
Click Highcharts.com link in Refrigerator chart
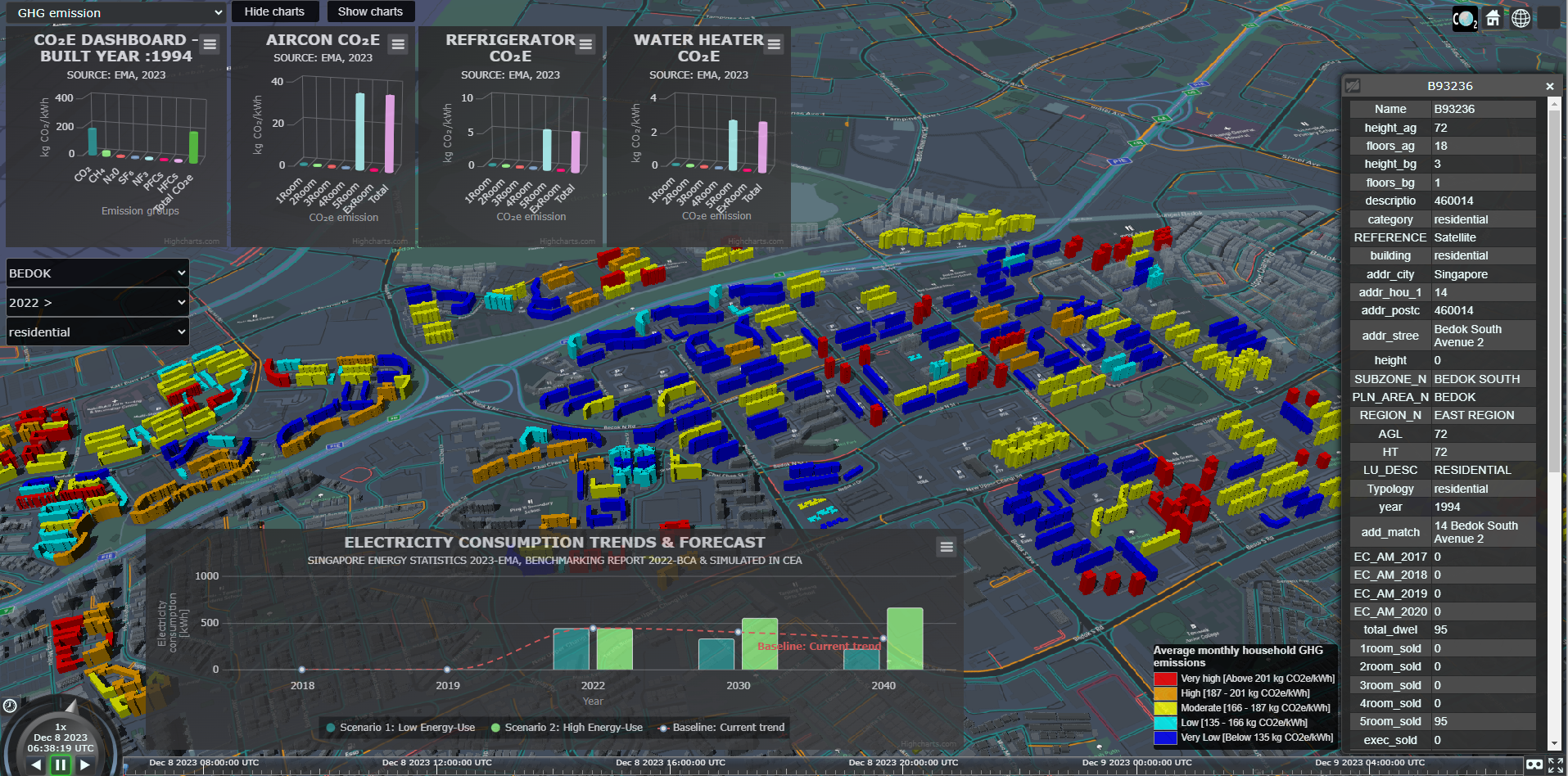point(567,241)
